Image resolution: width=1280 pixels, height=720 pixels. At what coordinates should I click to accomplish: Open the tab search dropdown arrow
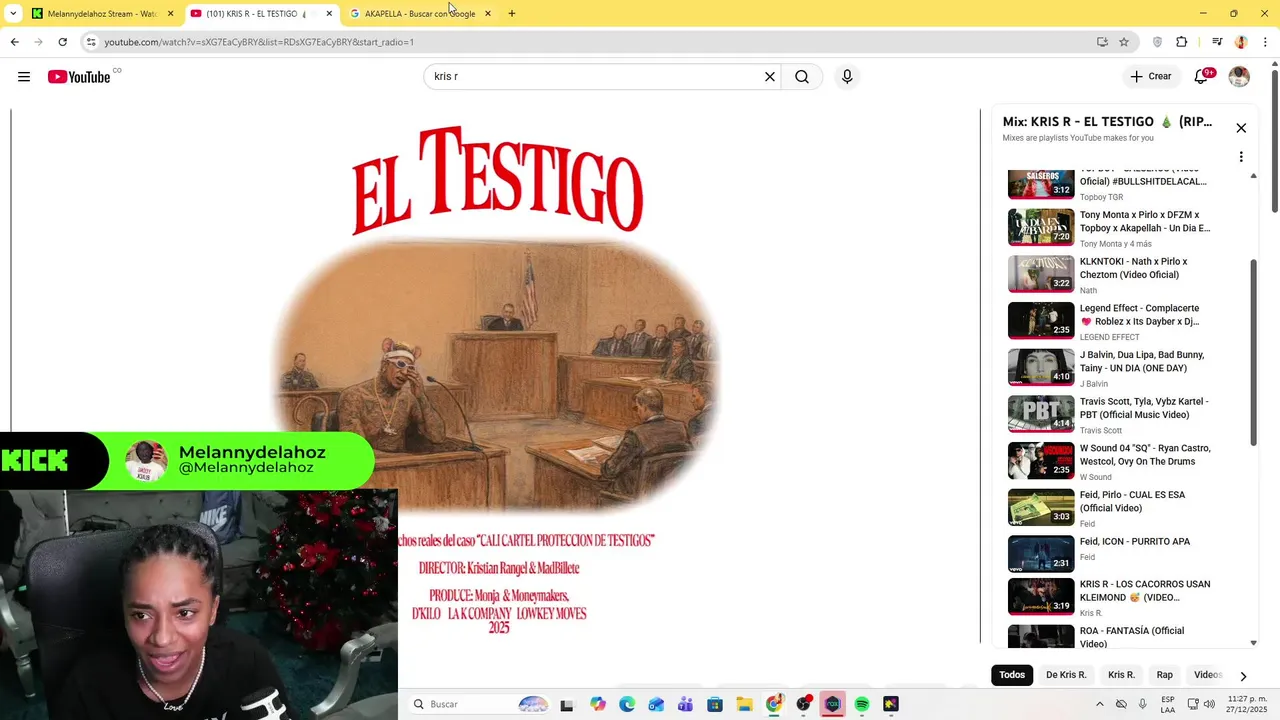tap(13, 14)
